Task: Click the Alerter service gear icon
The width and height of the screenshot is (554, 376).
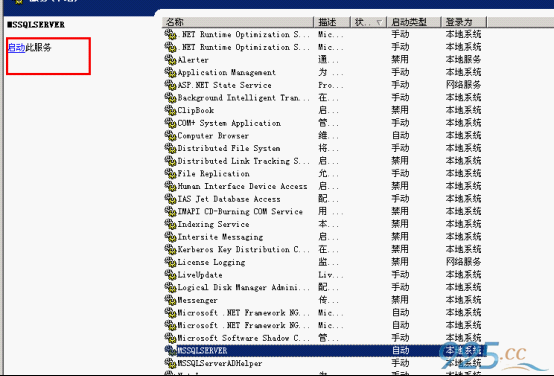Action: (170, 60)
